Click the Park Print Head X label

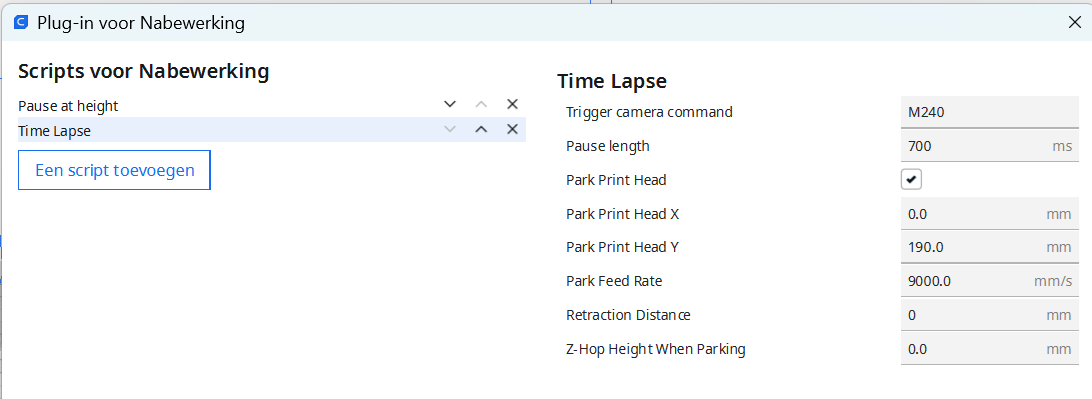pos(623,214)
